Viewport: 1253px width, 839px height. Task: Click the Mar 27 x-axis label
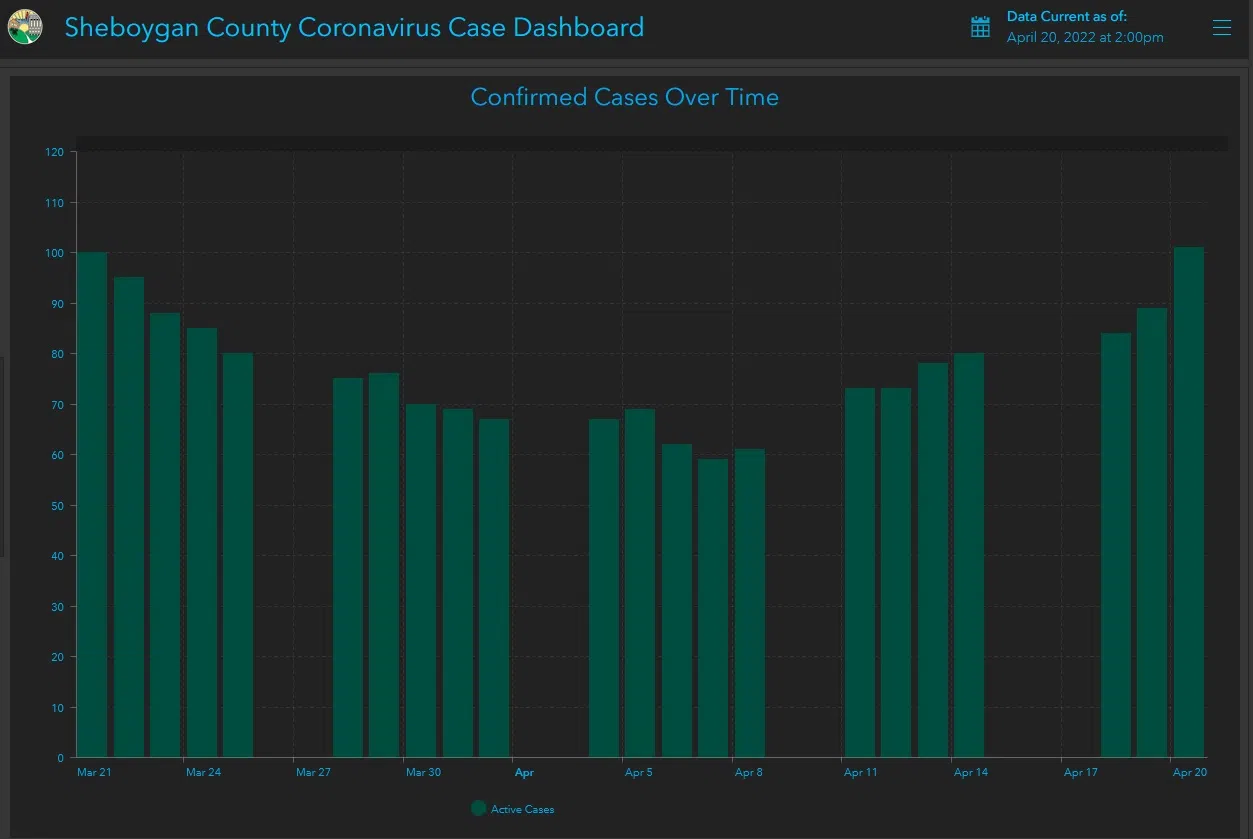pos(313,772)
